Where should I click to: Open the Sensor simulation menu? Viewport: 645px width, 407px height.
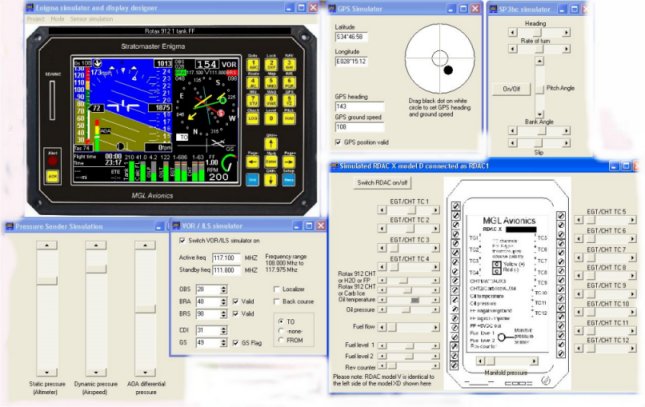[x=91, y=19]
